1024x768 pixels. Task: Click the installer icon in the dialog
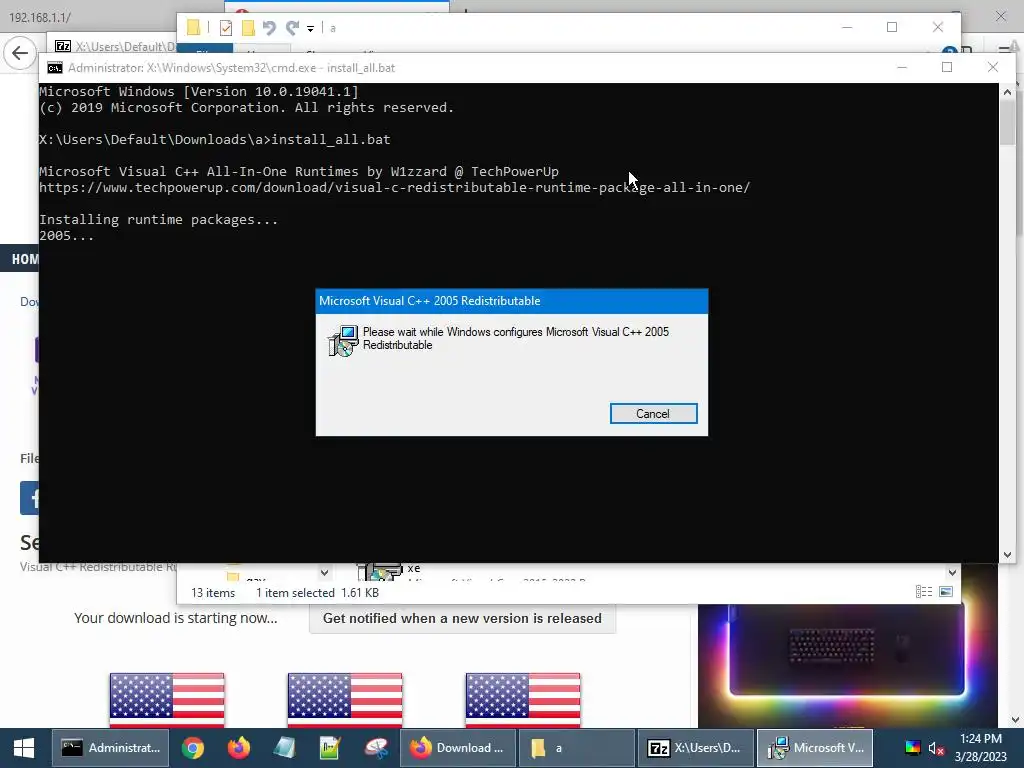click(x=343, y=341)
